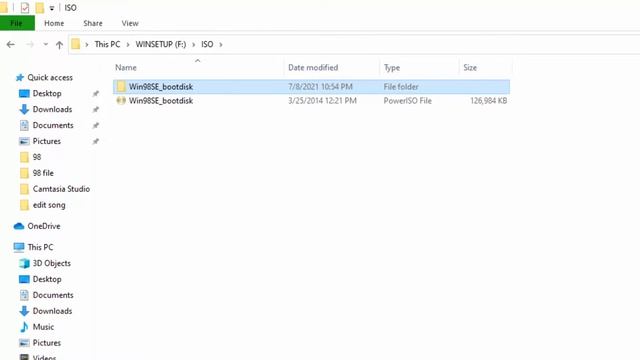Select the Win98SE_bootdisk PowerISO file
Image resolution: width=640 pixels, height=360 pixels.
[311, 100]
